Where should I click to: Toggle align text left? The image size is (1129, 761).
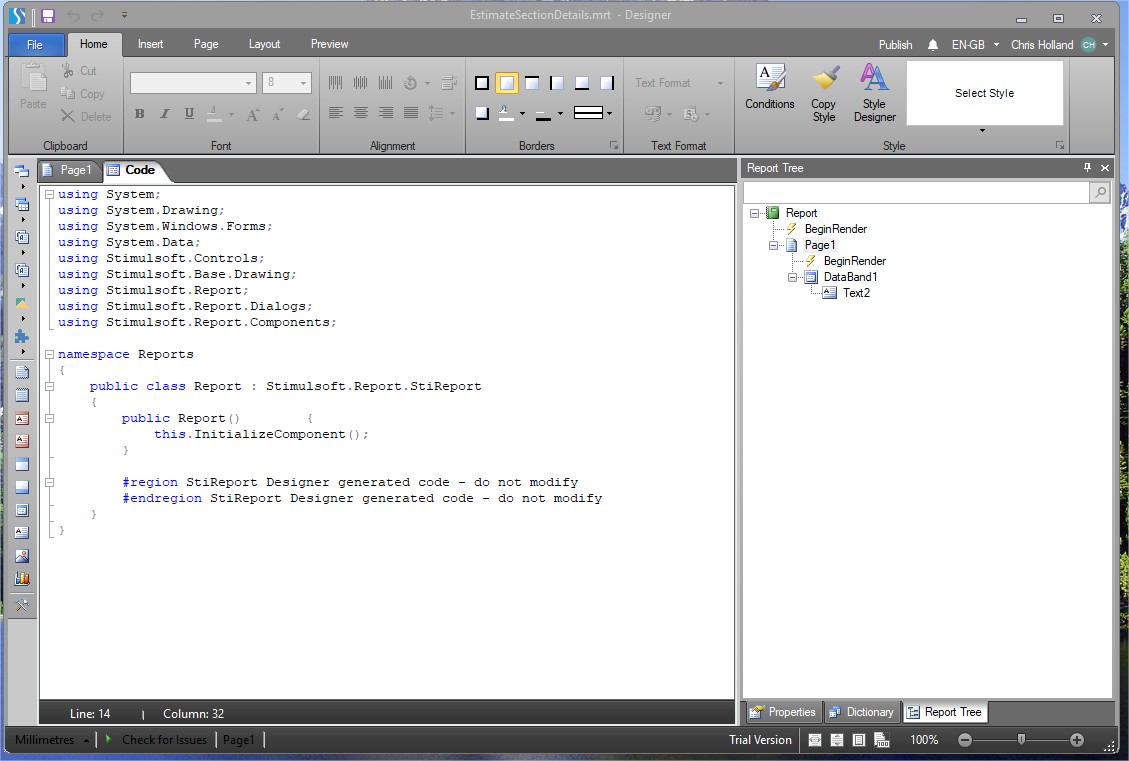(336, 112)
